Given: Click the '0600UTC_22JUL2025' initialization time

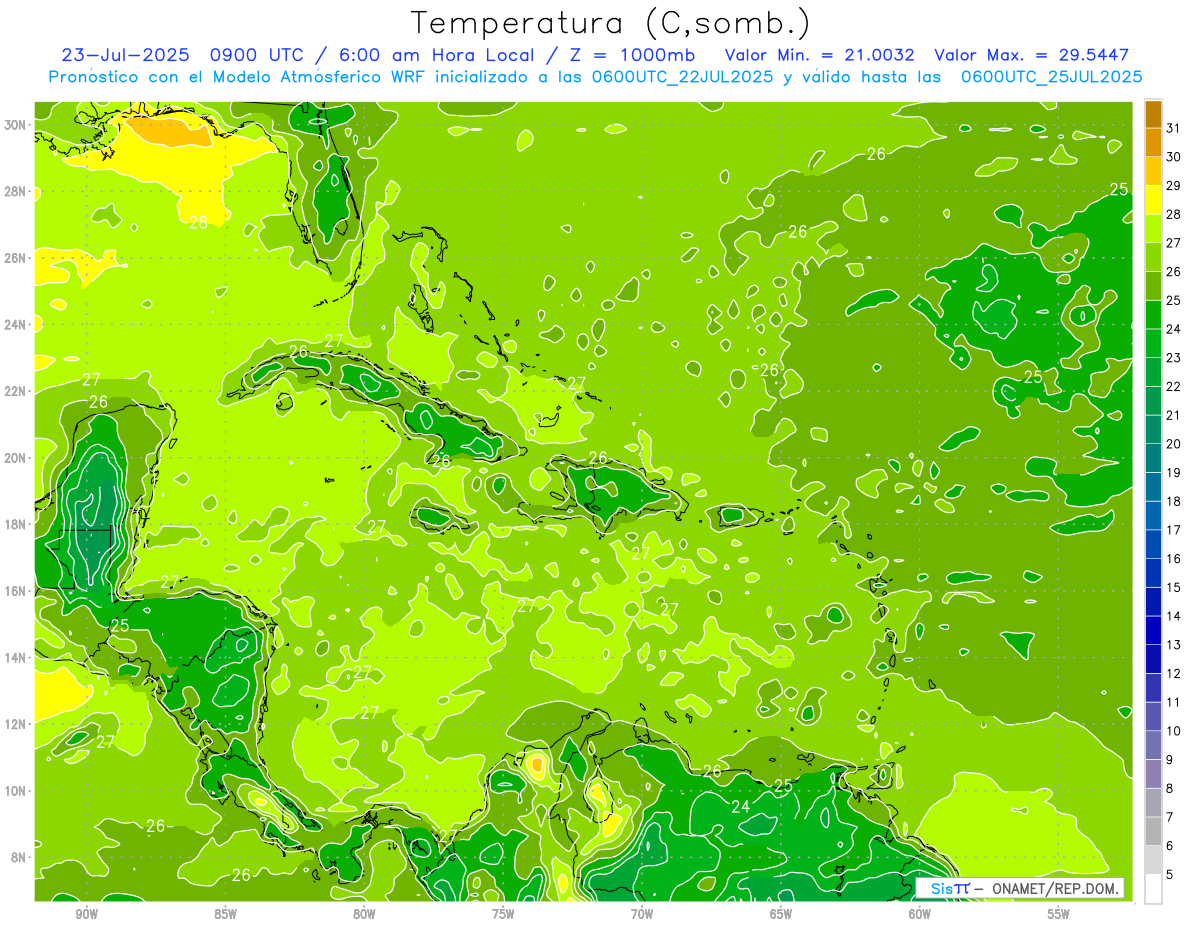Looking at the screenshot, I should tap(682, 77).
